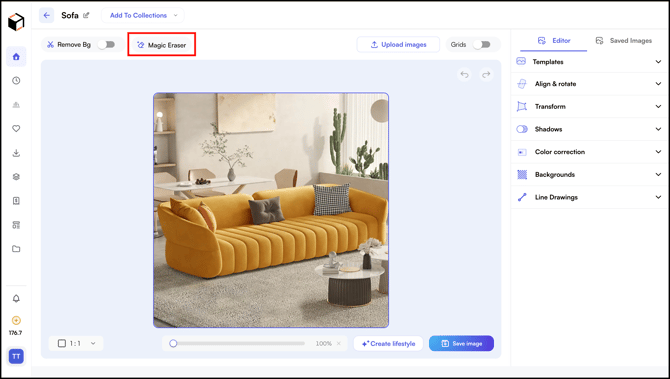Image resolution: width=670 pixels, height=379 pixels.
Task: Open the Add To Collections dropdown
Action: click(x=143, y=15)
